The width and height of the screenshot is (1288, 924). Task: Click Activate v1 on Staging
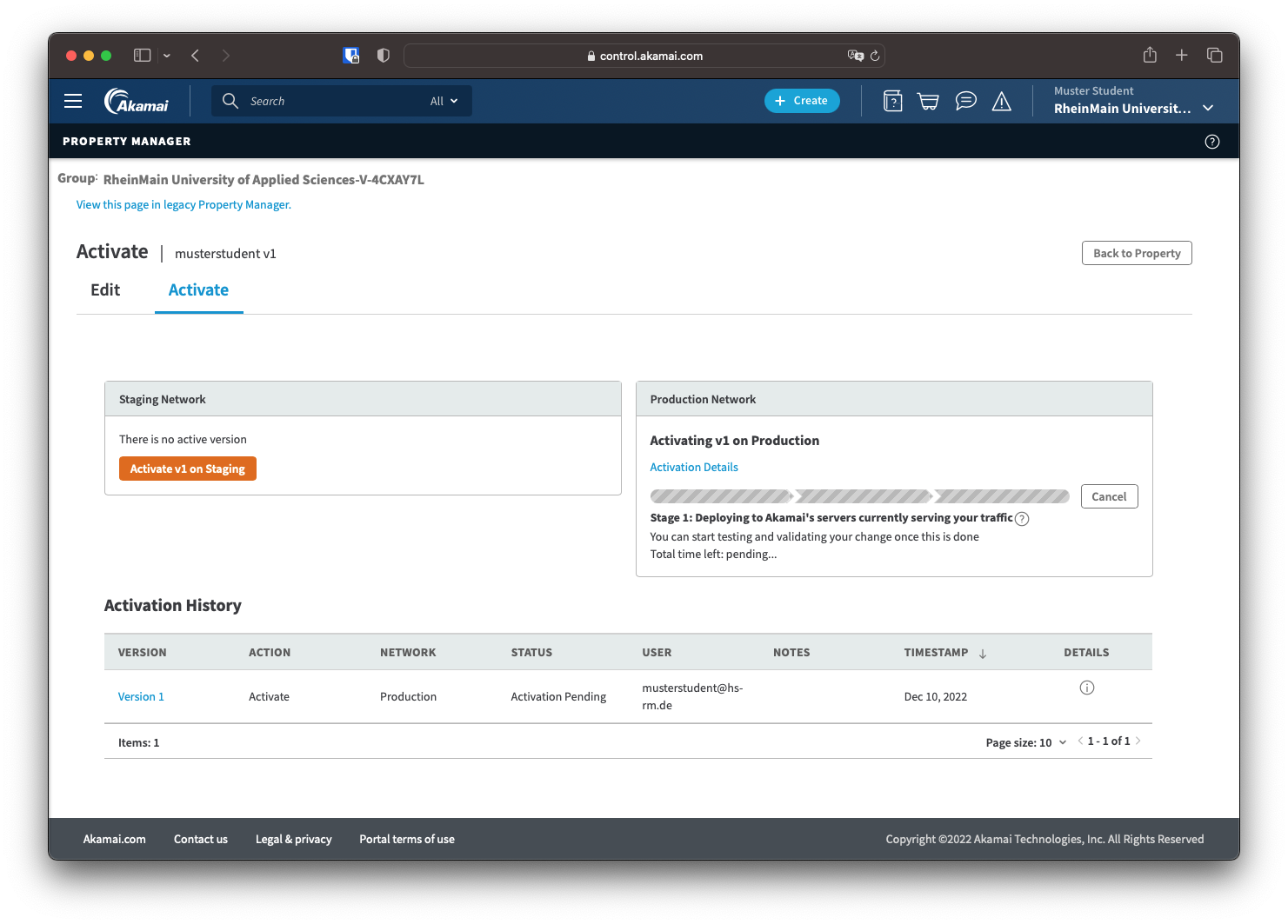[x=188, y=469]
